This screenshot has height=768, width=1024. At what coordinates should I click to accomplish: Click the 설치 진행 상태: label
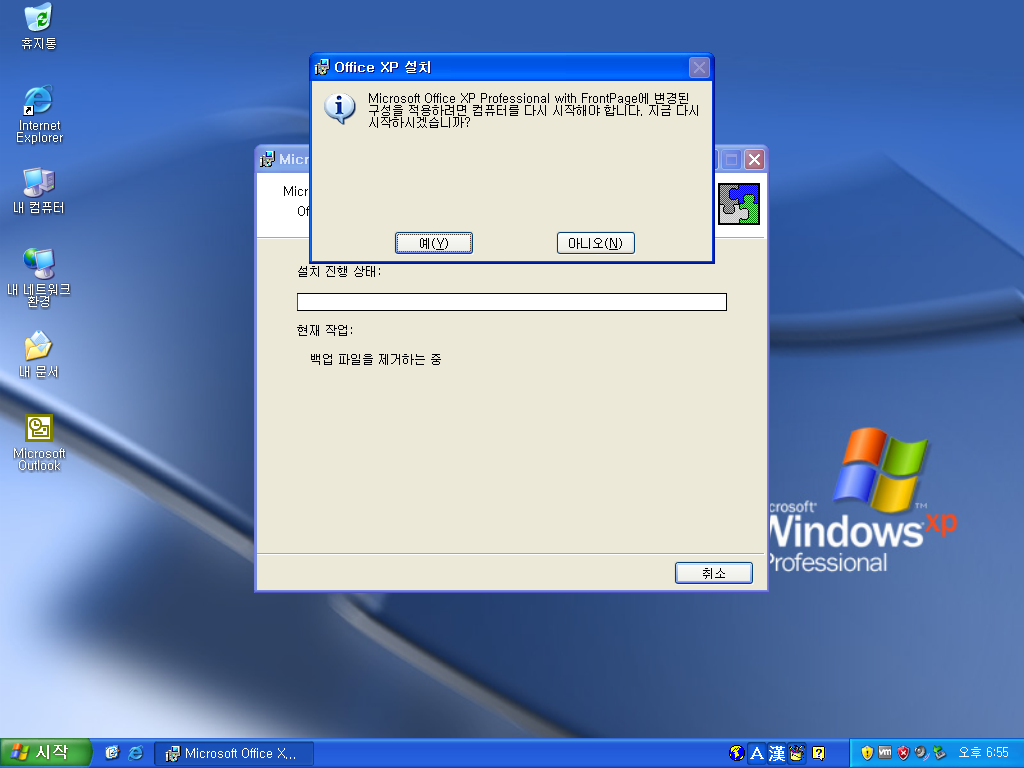[338, 272]
